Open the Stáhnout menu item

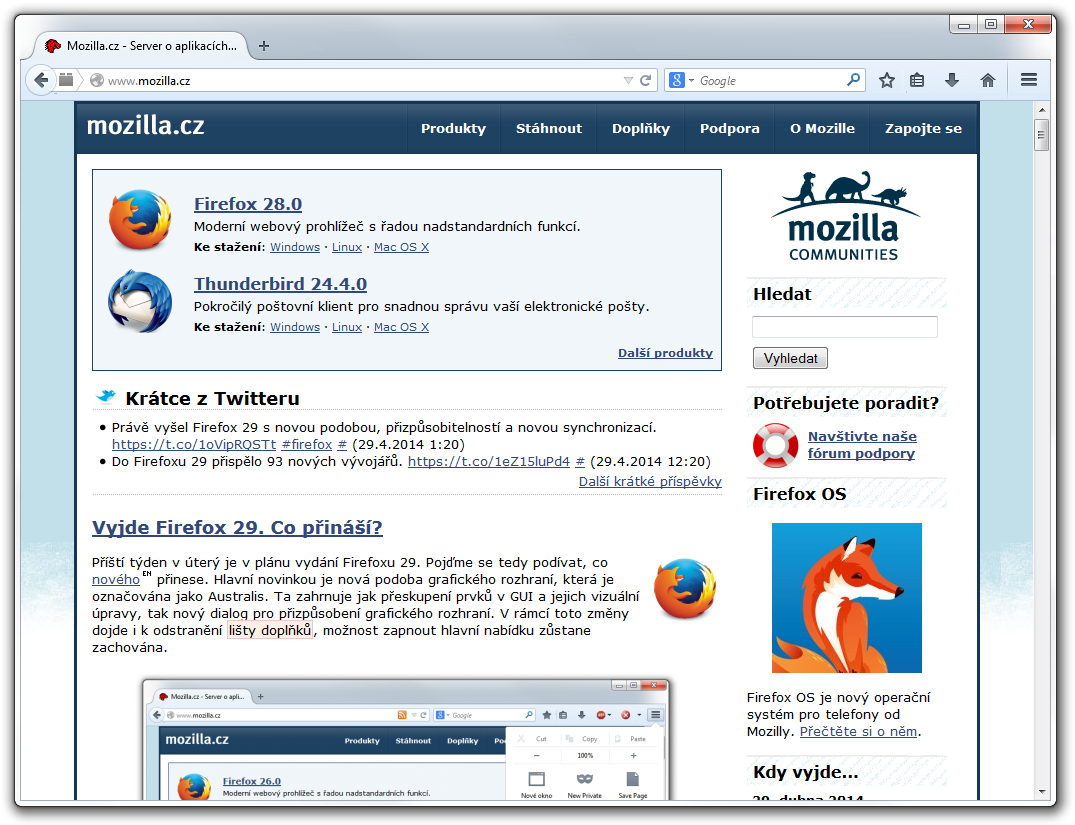[548, 128]
